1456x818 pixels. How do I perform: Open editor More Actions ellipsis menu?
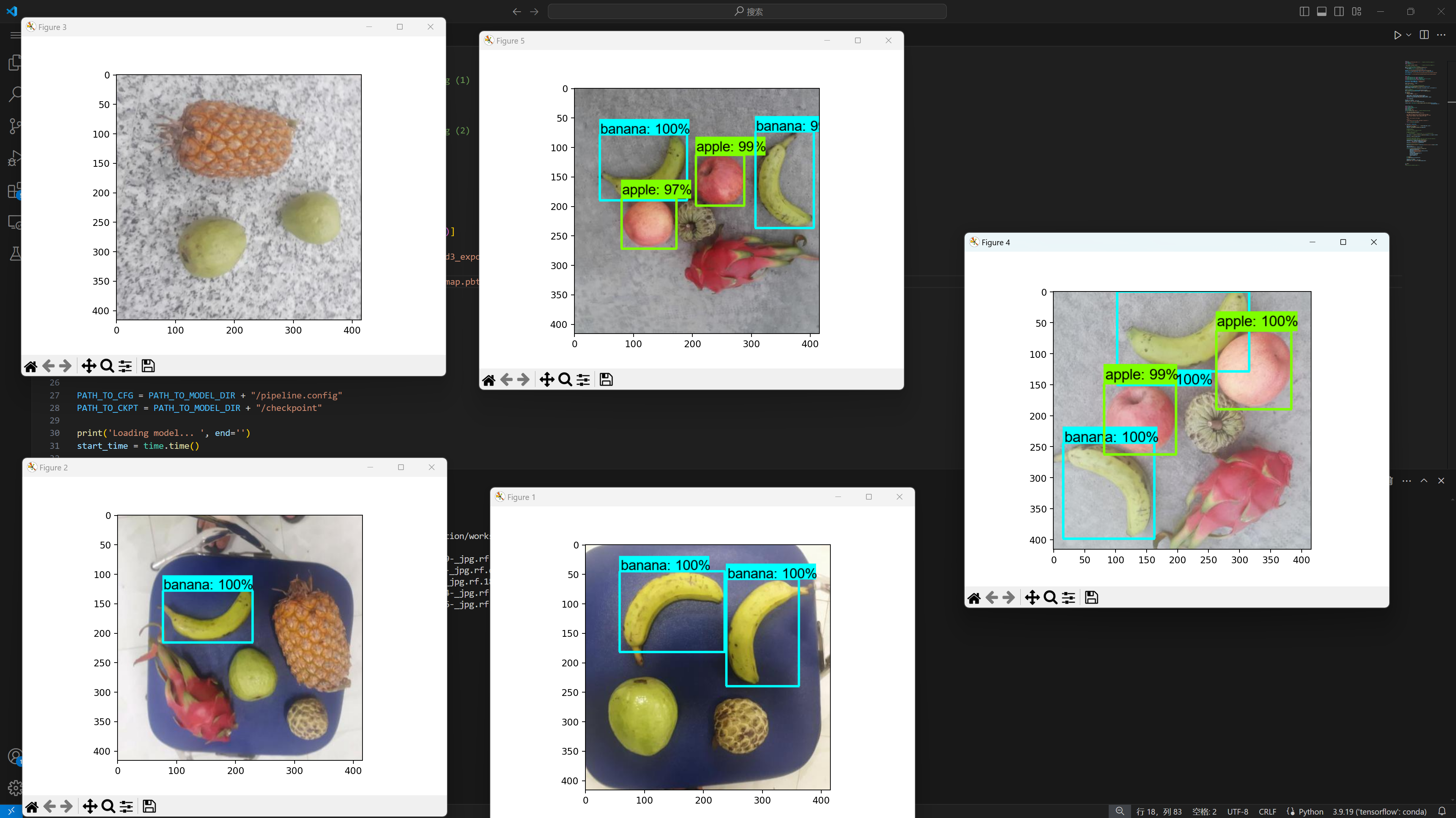tap(1441, 35)
